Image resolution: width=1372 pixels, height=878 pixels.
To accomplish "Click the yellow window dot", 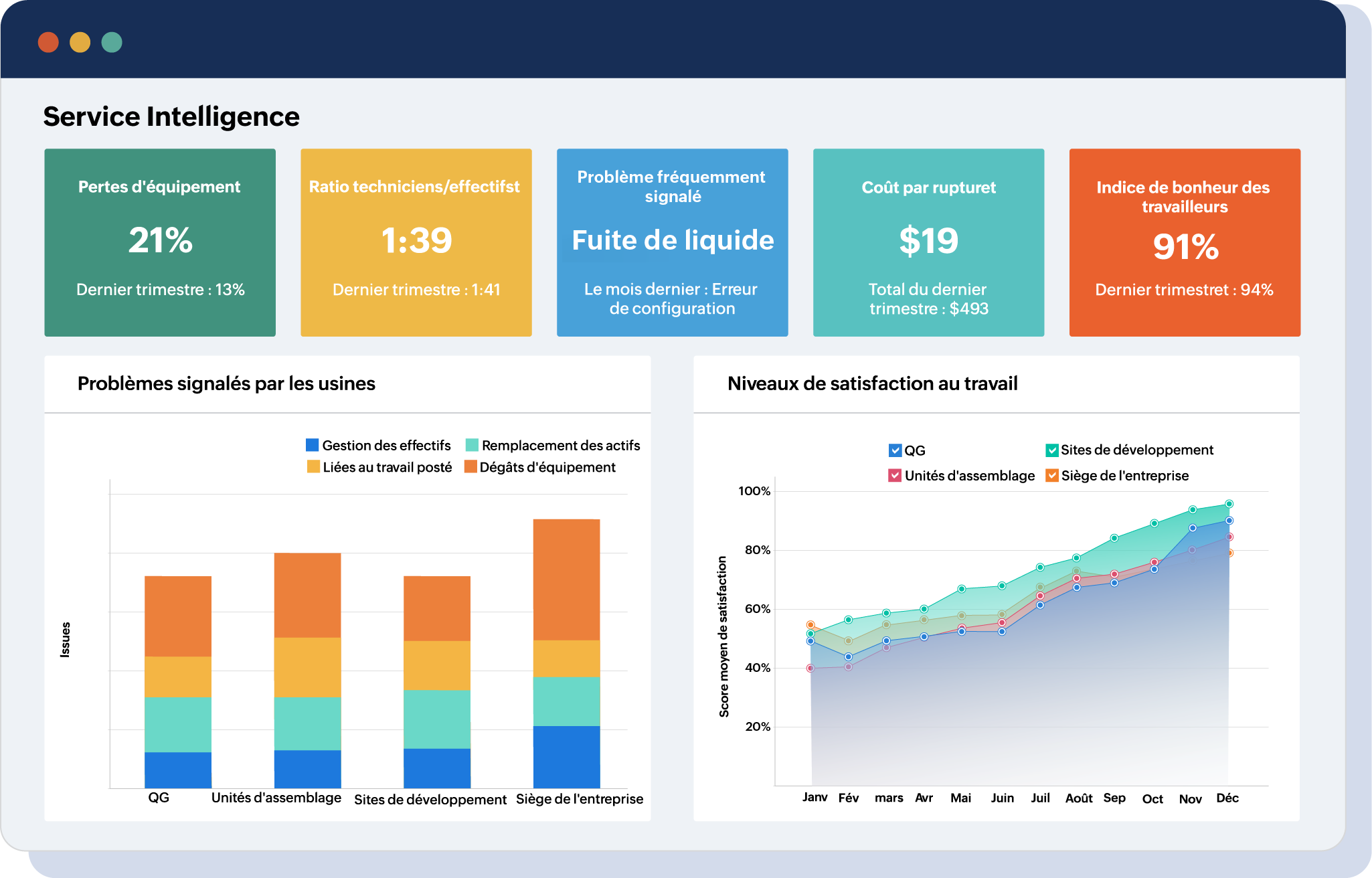I will coord(80,42).
